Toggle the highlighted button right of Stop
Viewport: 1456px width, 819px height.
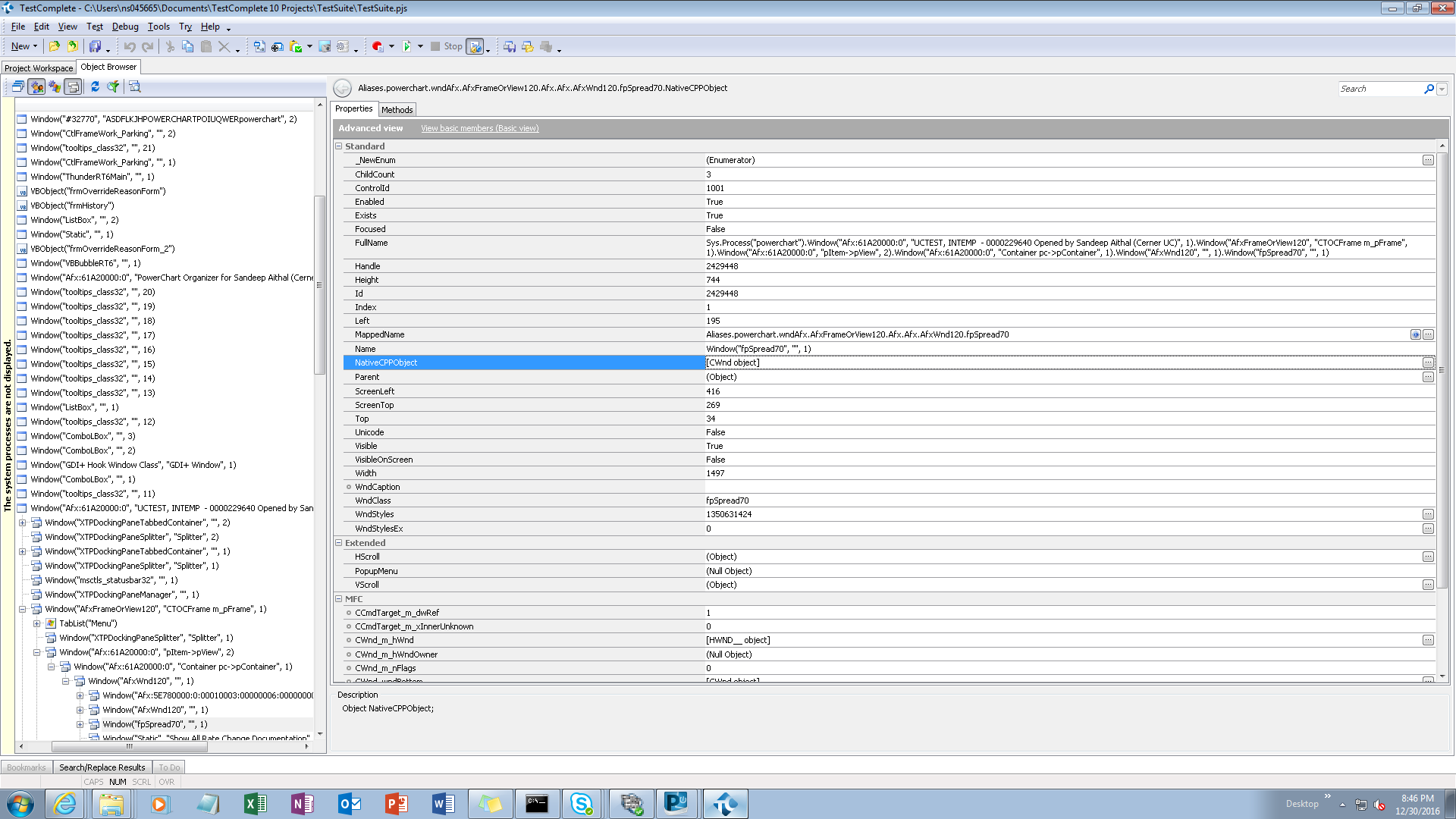point(475,47)
